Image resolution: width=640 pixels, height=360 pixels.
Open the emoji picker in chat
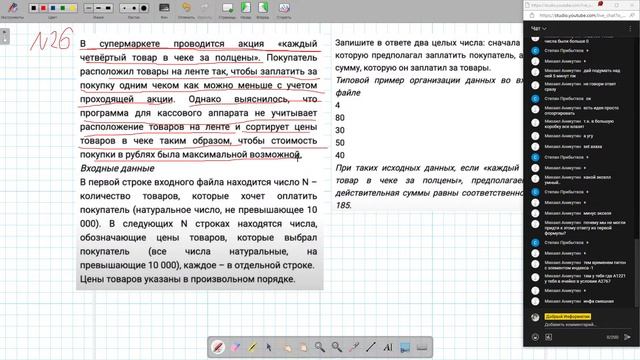click(536, 337)
